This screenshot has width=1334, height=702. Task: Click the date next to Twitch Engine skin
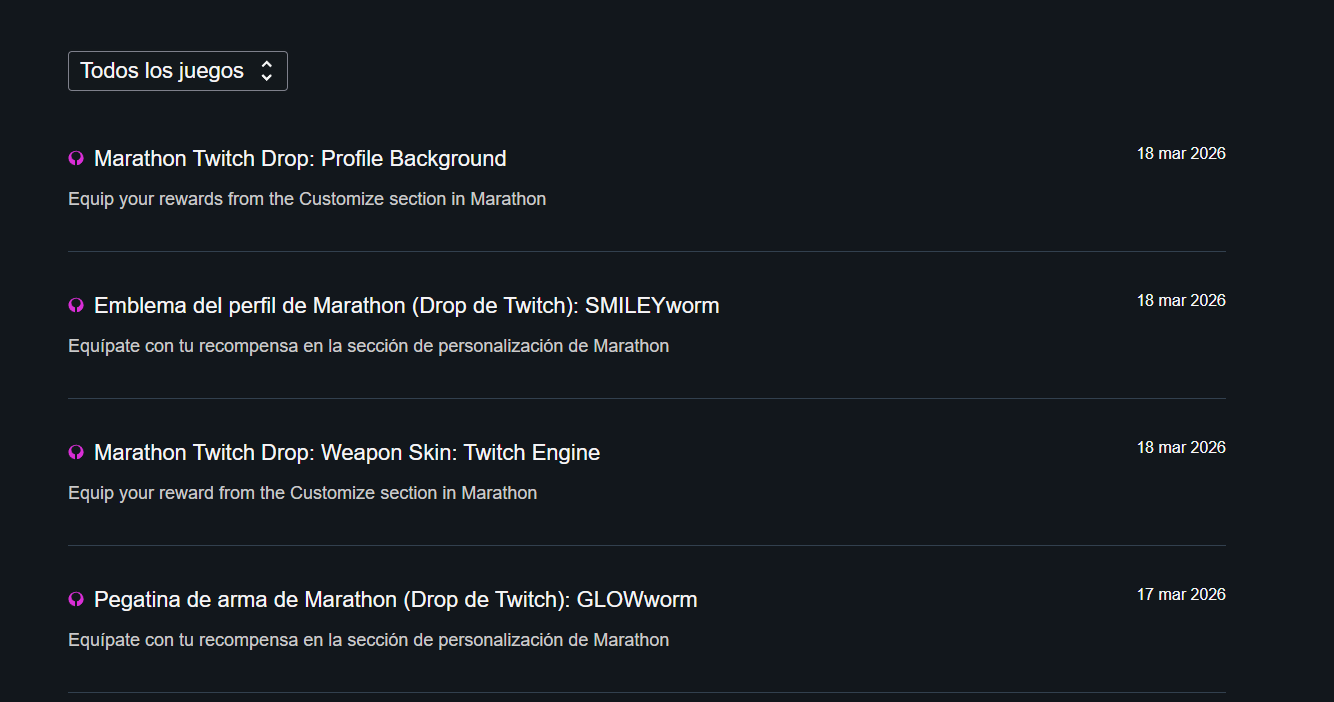(1181, 448)
